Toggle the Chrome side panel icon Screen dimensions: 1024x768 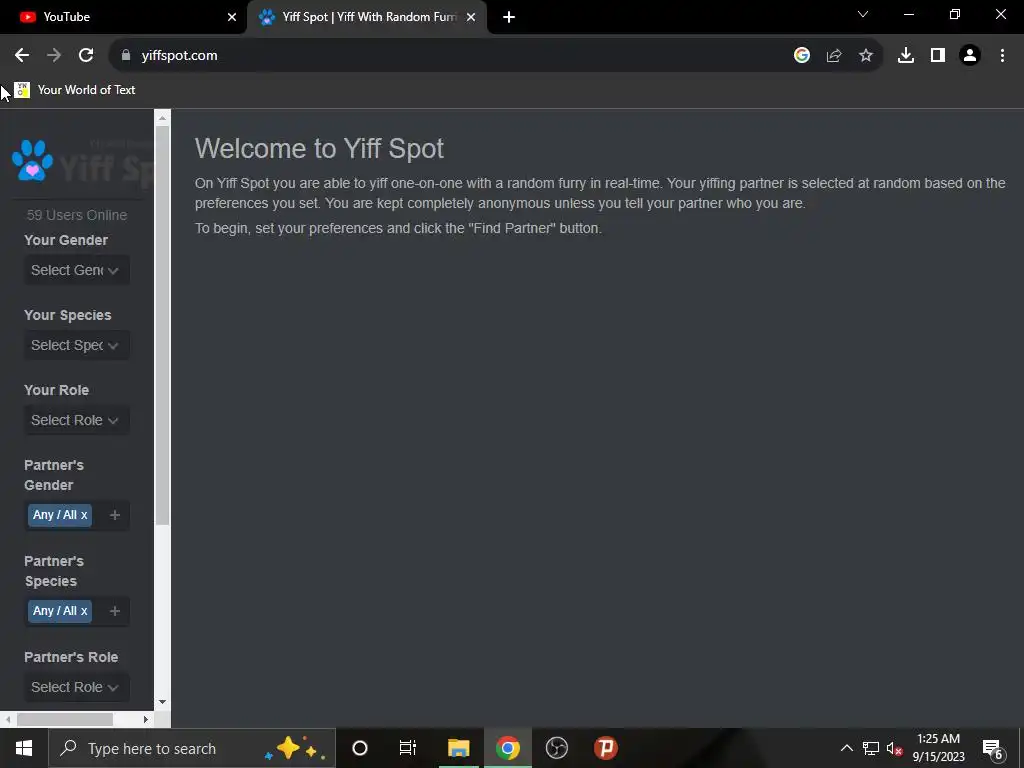pos(938,56)
